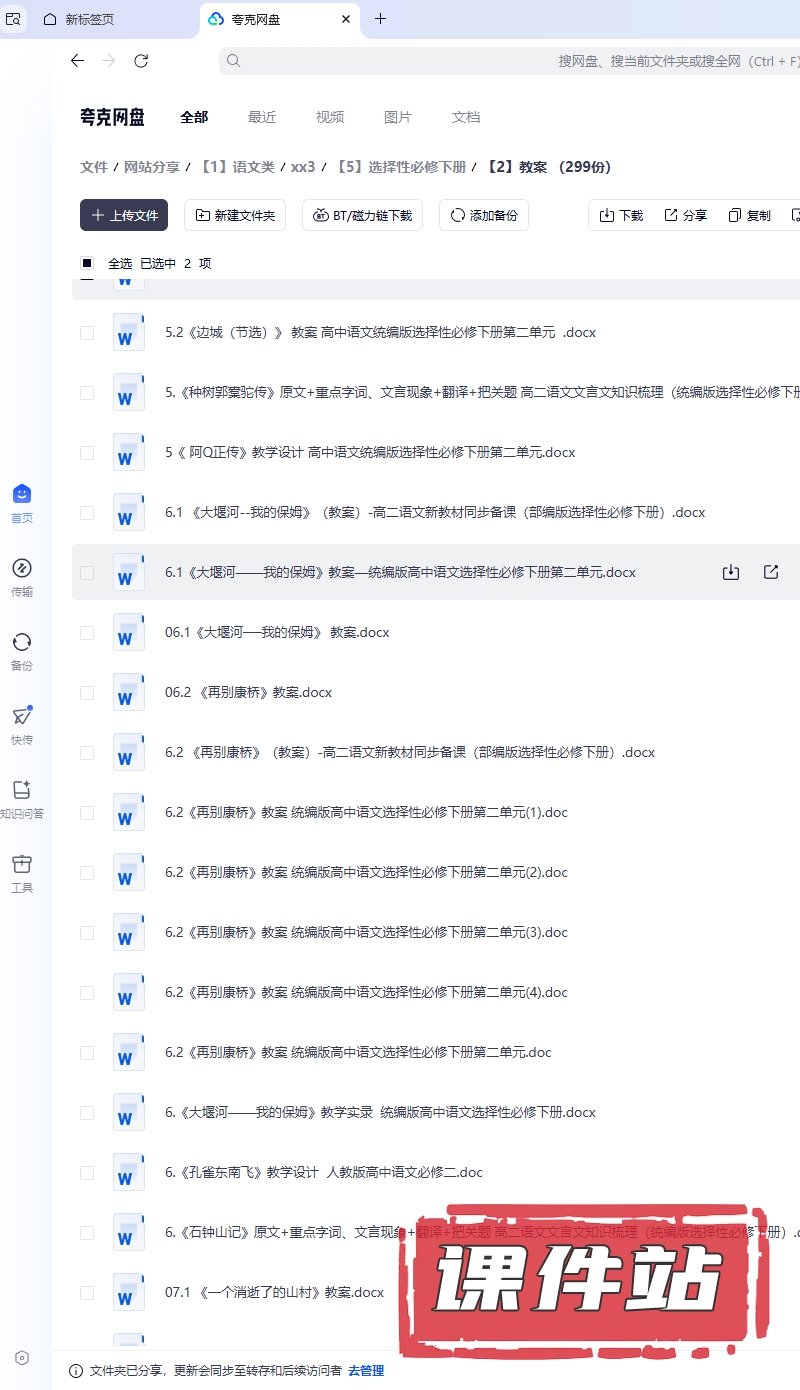The width and height of the screenshot is (800, 1390).
Task: Open settings gear at sidebar bottom
Action: pos(22,1357)
